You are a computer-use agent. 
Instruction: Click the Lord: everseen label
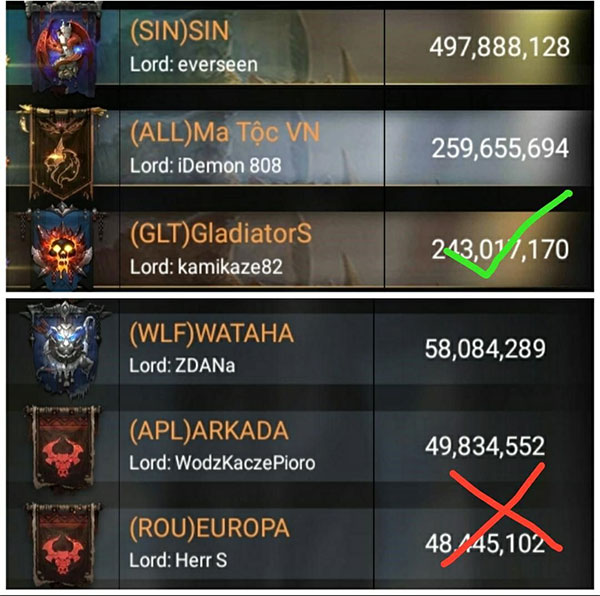tap(194, 64)
